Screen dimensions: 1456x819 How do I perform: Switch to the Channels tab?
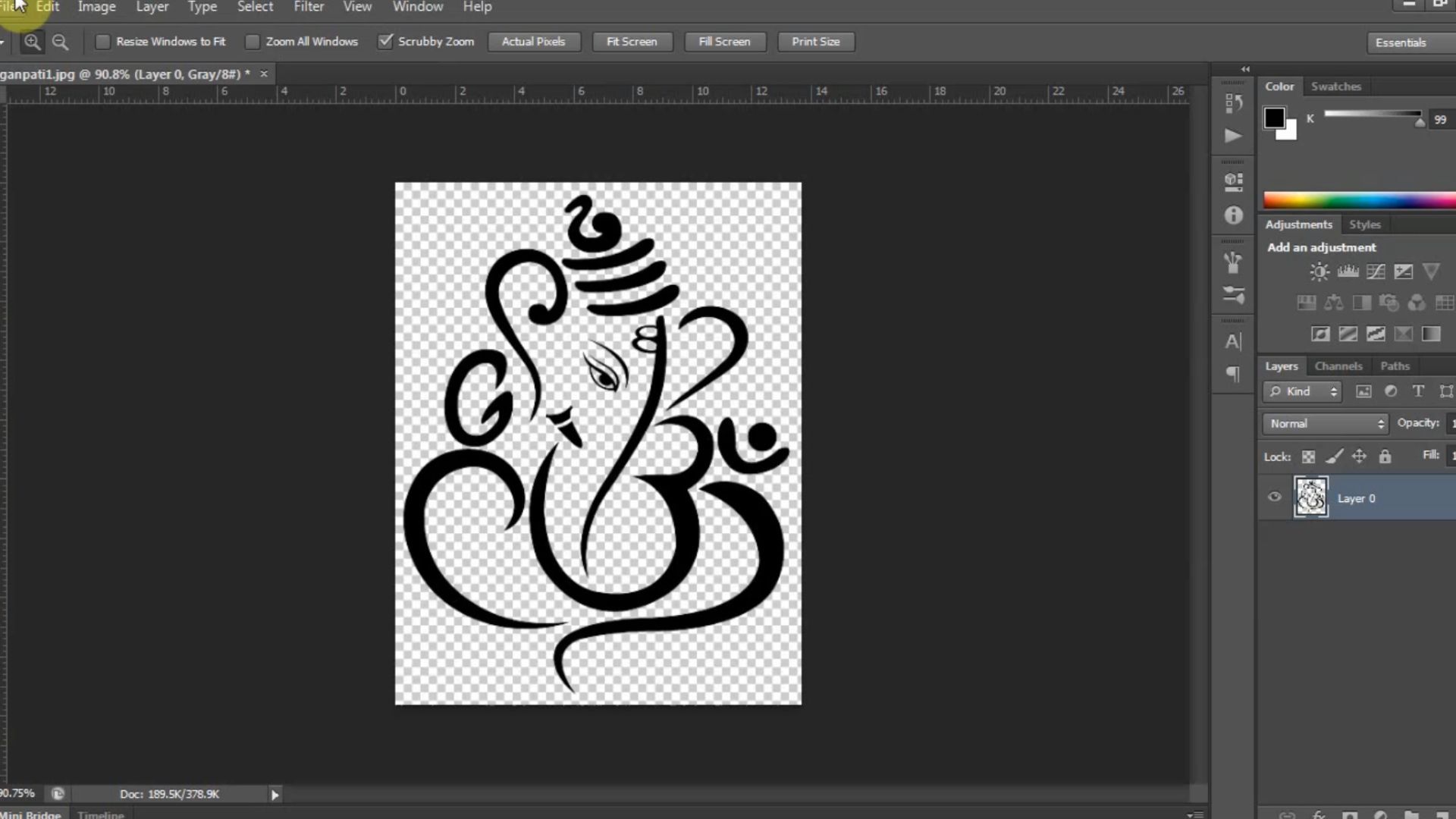pos(1338,366)
